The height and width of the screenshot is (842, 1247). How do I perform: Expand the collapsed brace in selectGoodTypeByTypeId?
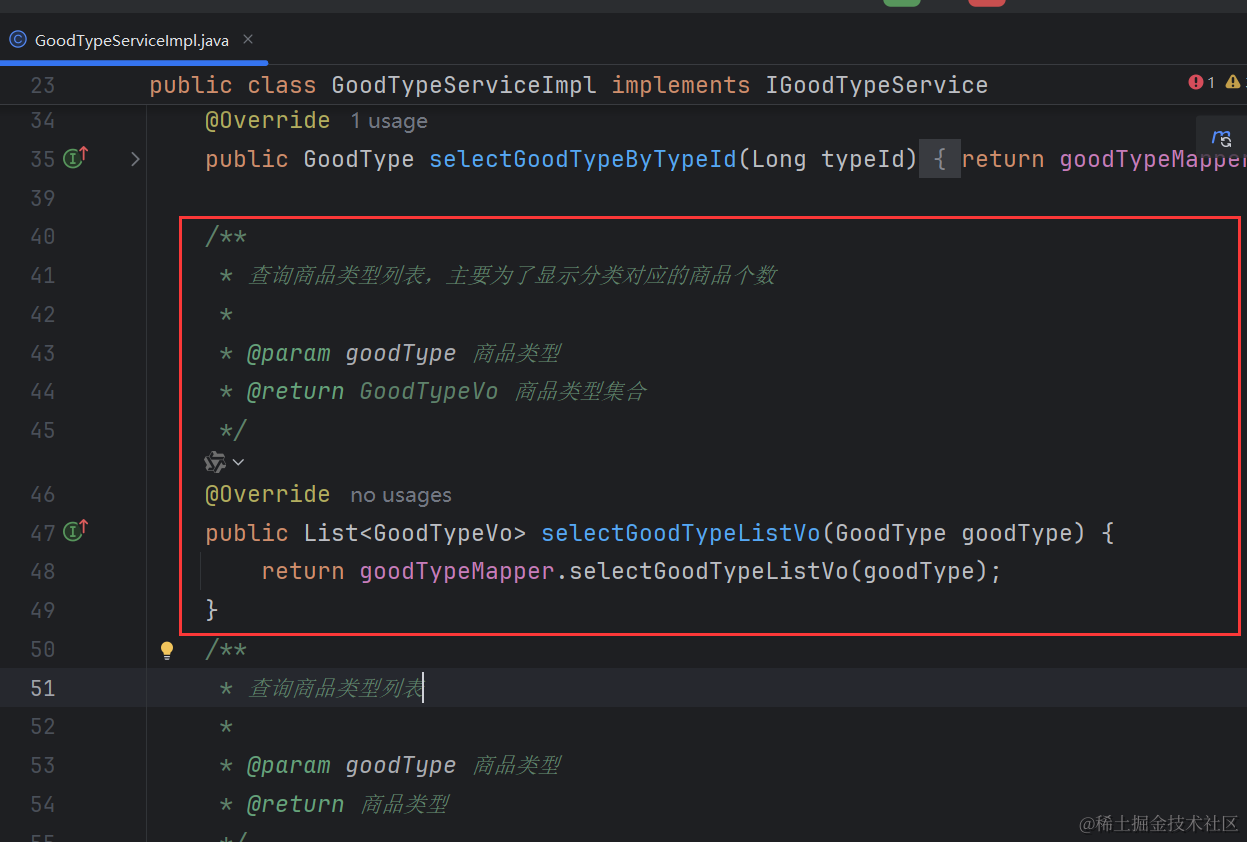[x=940, y=159]
